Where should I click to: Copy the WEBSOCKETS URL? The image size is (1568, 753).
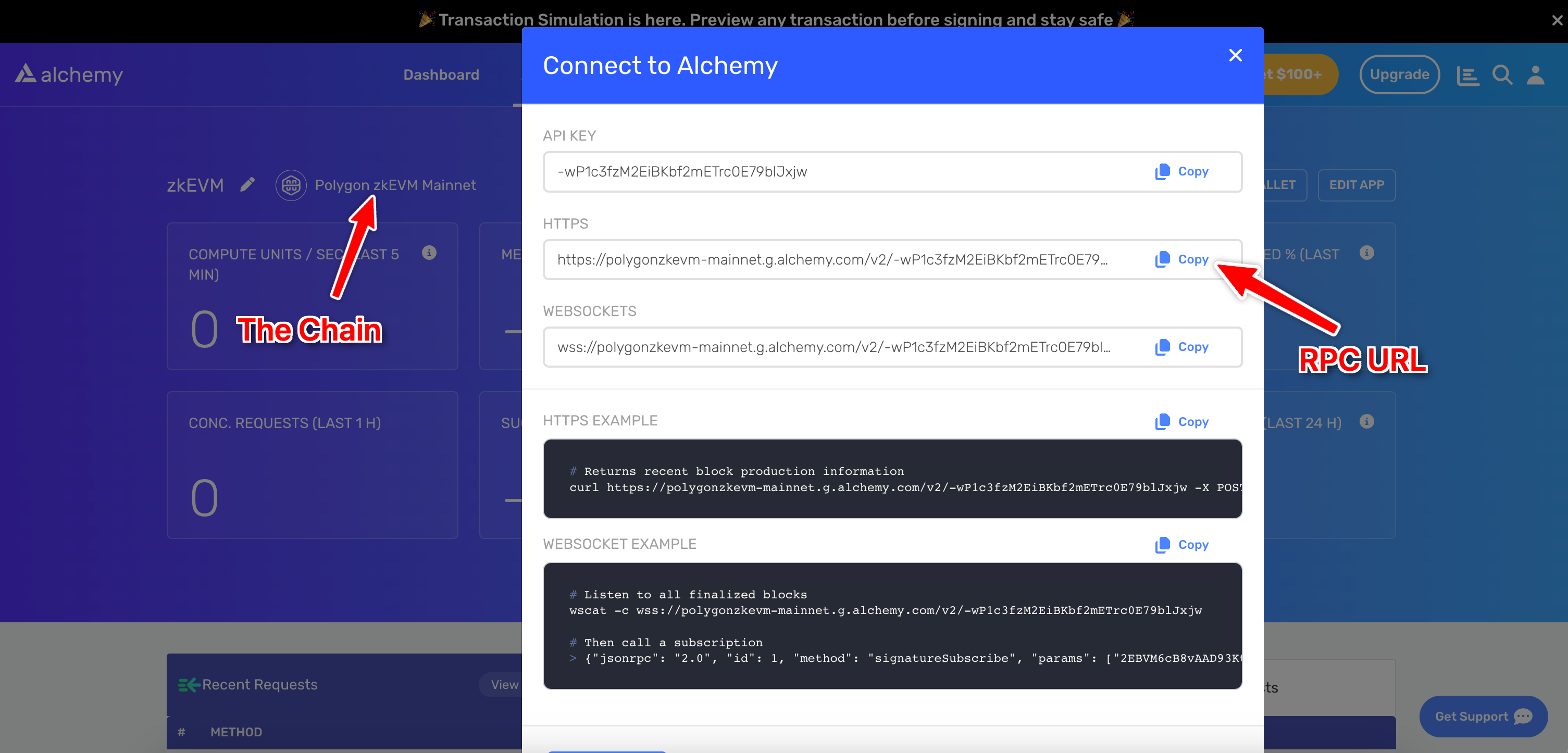pos(1182,347)
